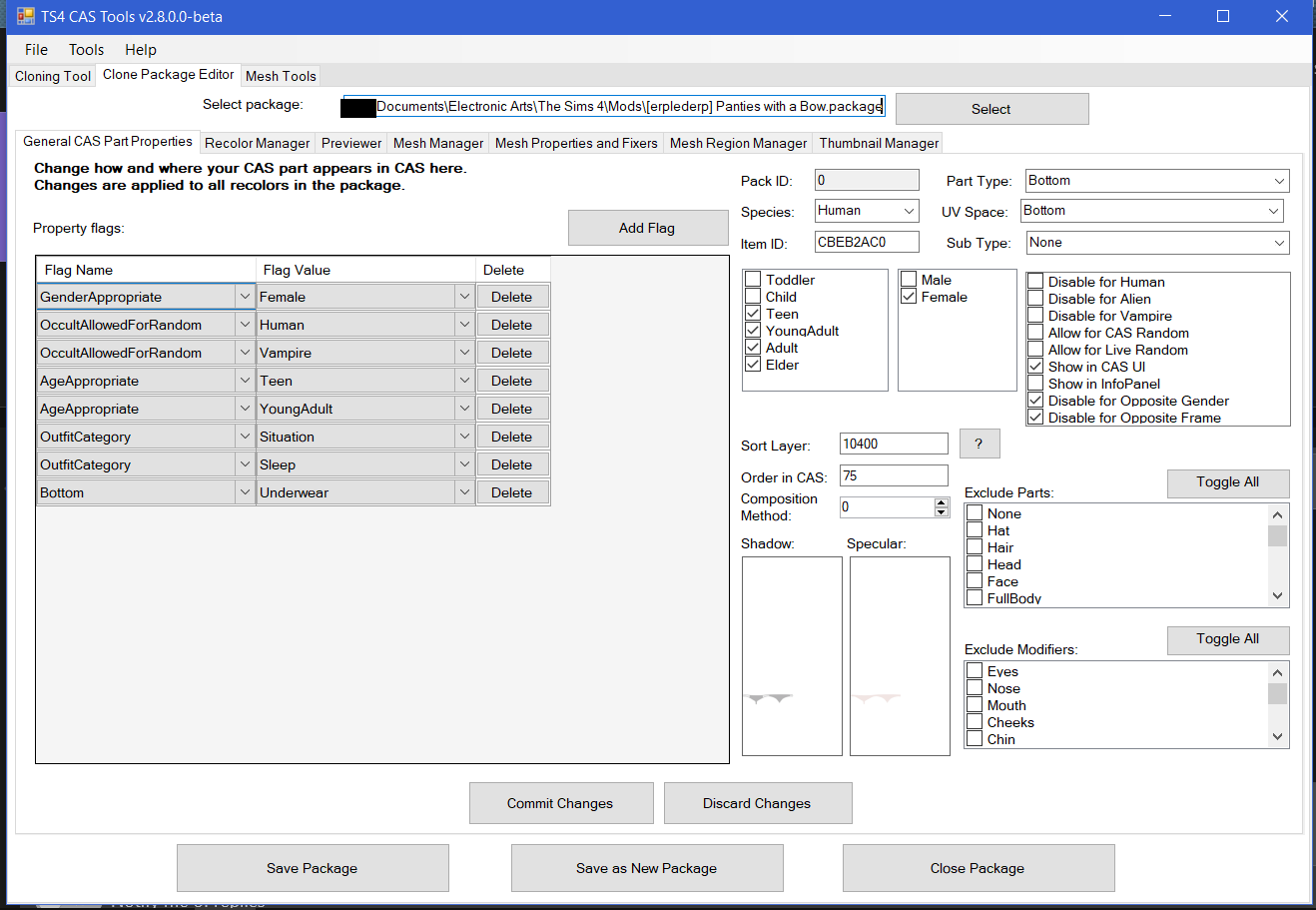Viewport: 1316px width, 910px height.
Task: Enable Disable for Human checkbox
Action: point(1035,282)
